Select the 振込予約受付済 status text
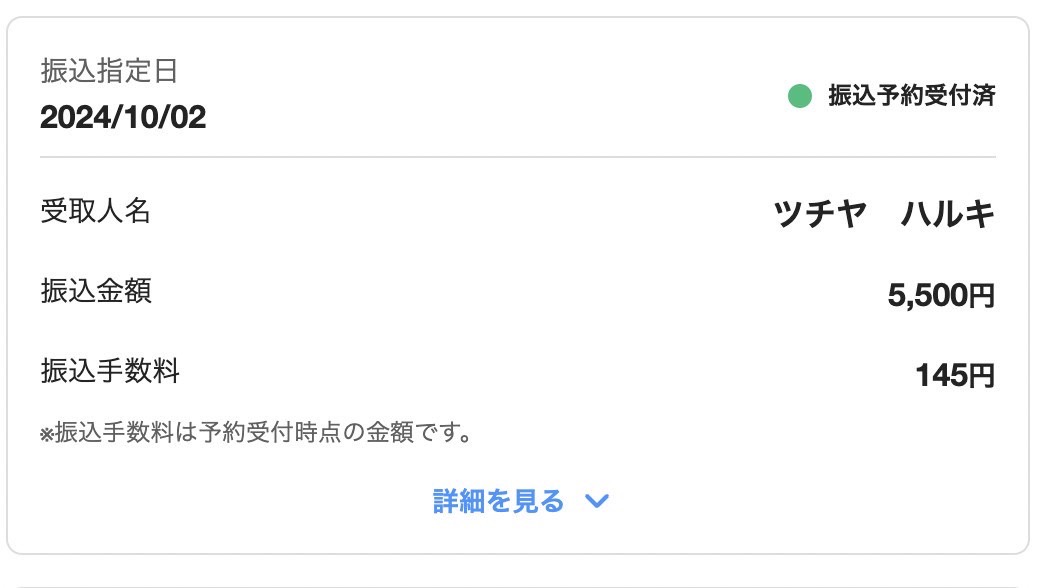 point(911,95)
